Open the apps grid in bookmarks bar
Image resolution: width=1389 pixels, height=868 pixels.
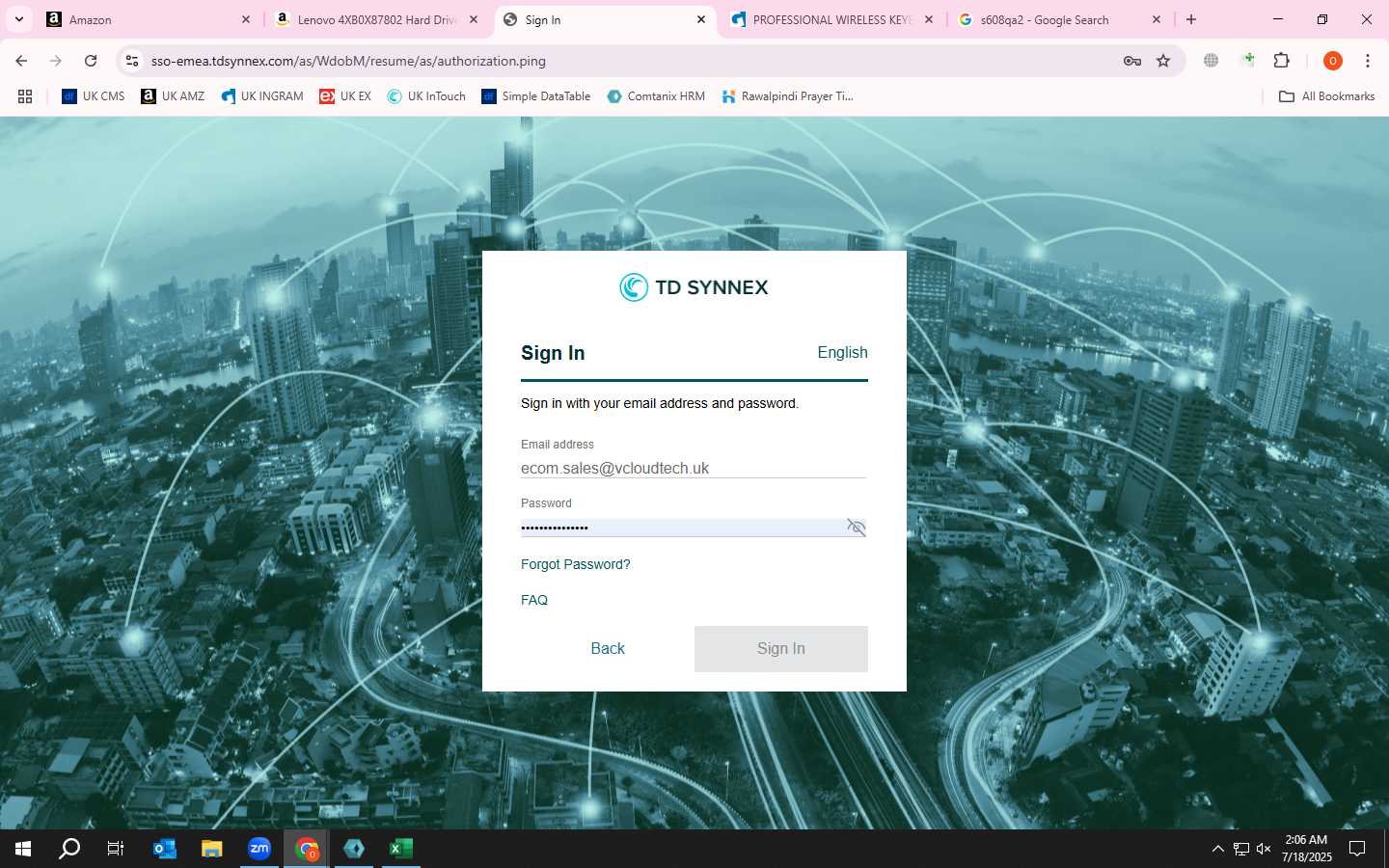point(25,96)
